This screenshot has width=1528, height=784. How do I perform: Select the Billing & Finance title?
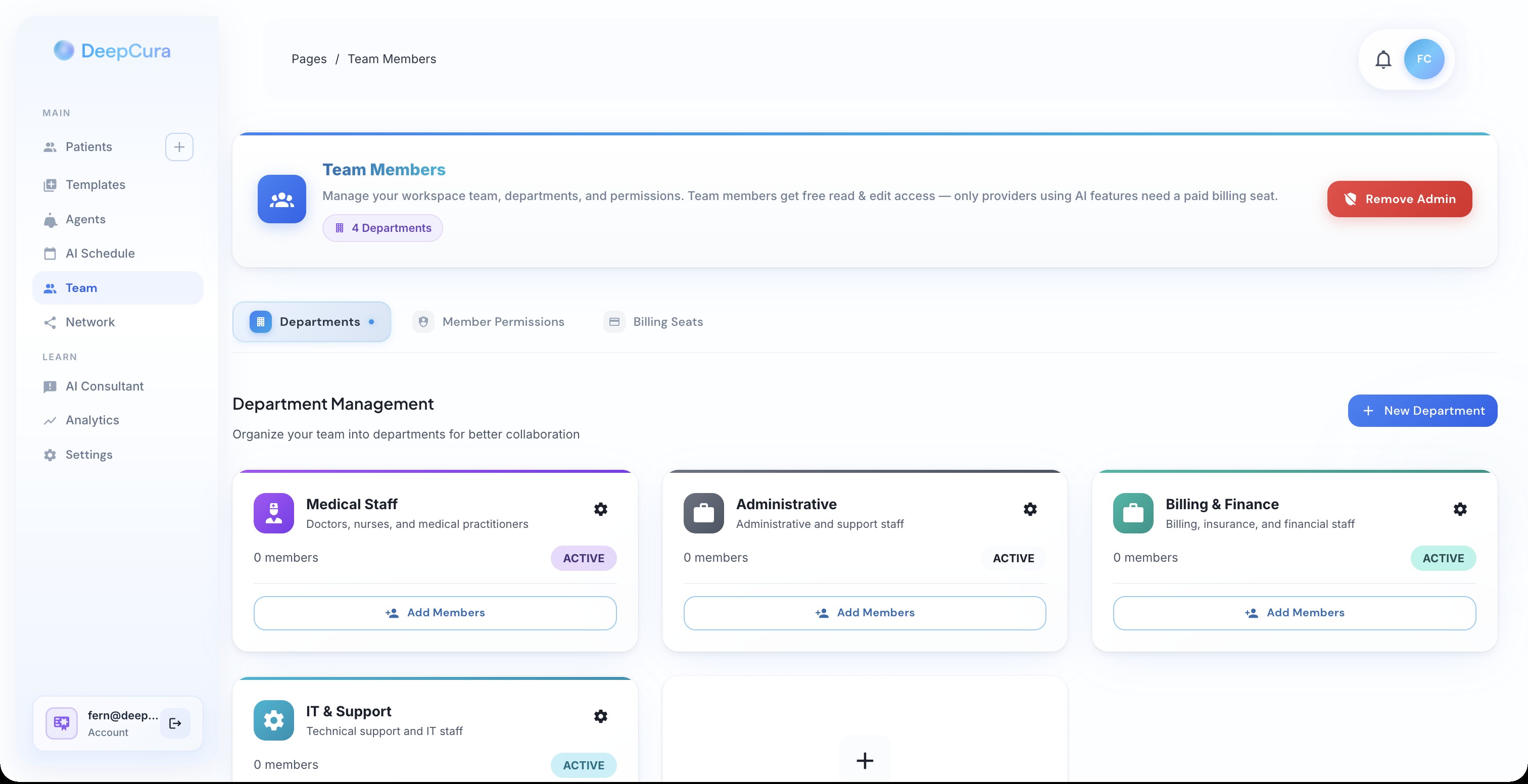click(1222, 505)
